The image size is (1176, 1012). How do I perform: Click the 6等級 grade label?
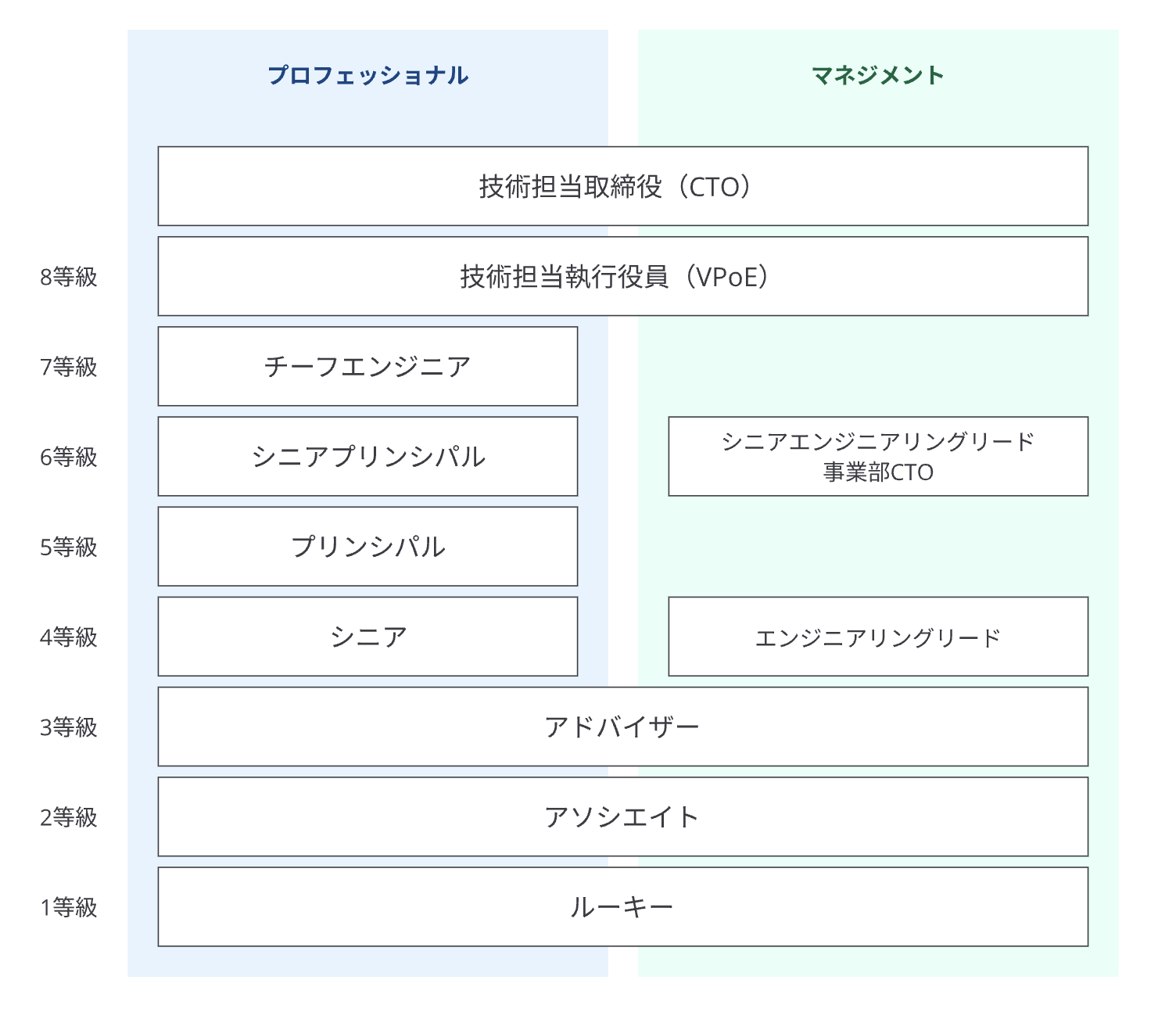point(69,457)
